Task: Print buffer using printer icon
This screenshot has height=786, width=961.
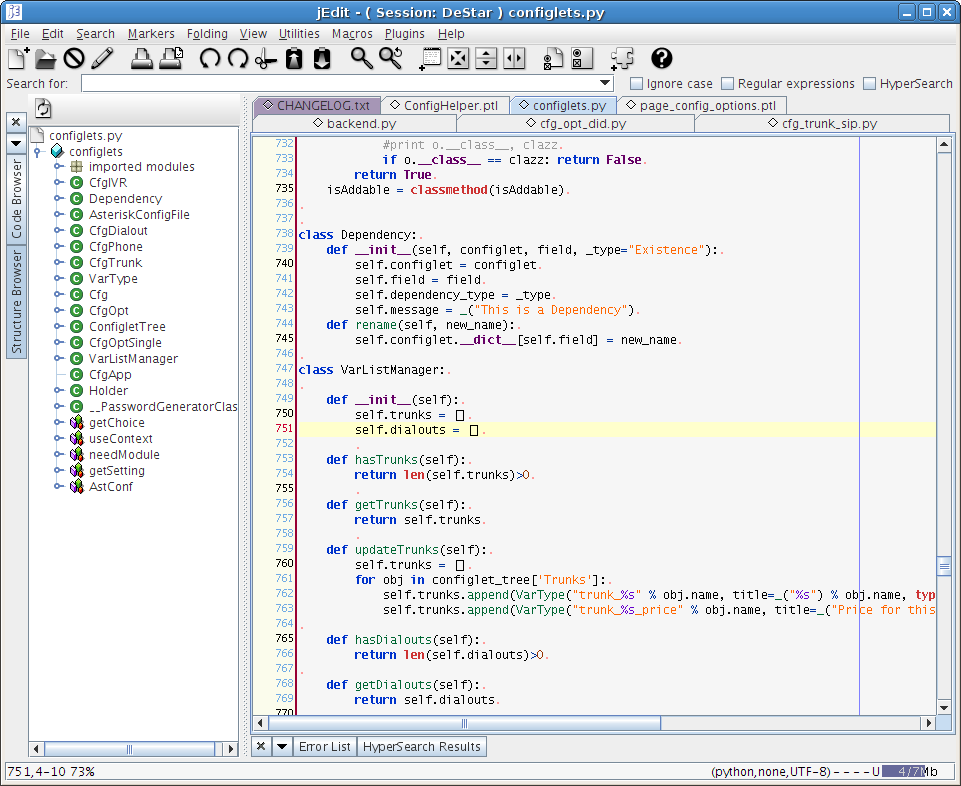Action: click(x=142, y=59)
